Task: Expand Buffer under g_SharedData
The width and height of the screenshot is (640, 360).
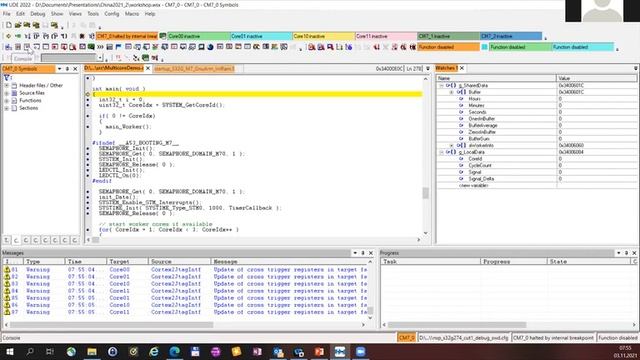Action: [451, 92]
